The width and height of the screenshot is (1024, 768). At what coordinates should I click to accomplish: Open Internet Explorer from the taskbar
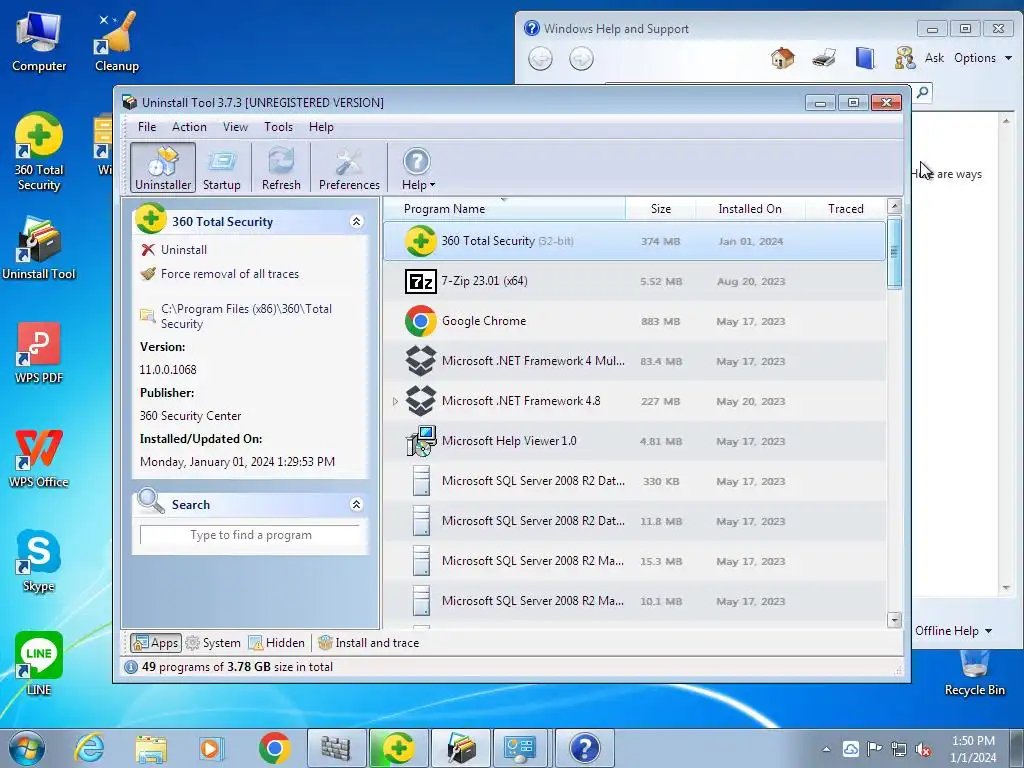tap(90, 748)
